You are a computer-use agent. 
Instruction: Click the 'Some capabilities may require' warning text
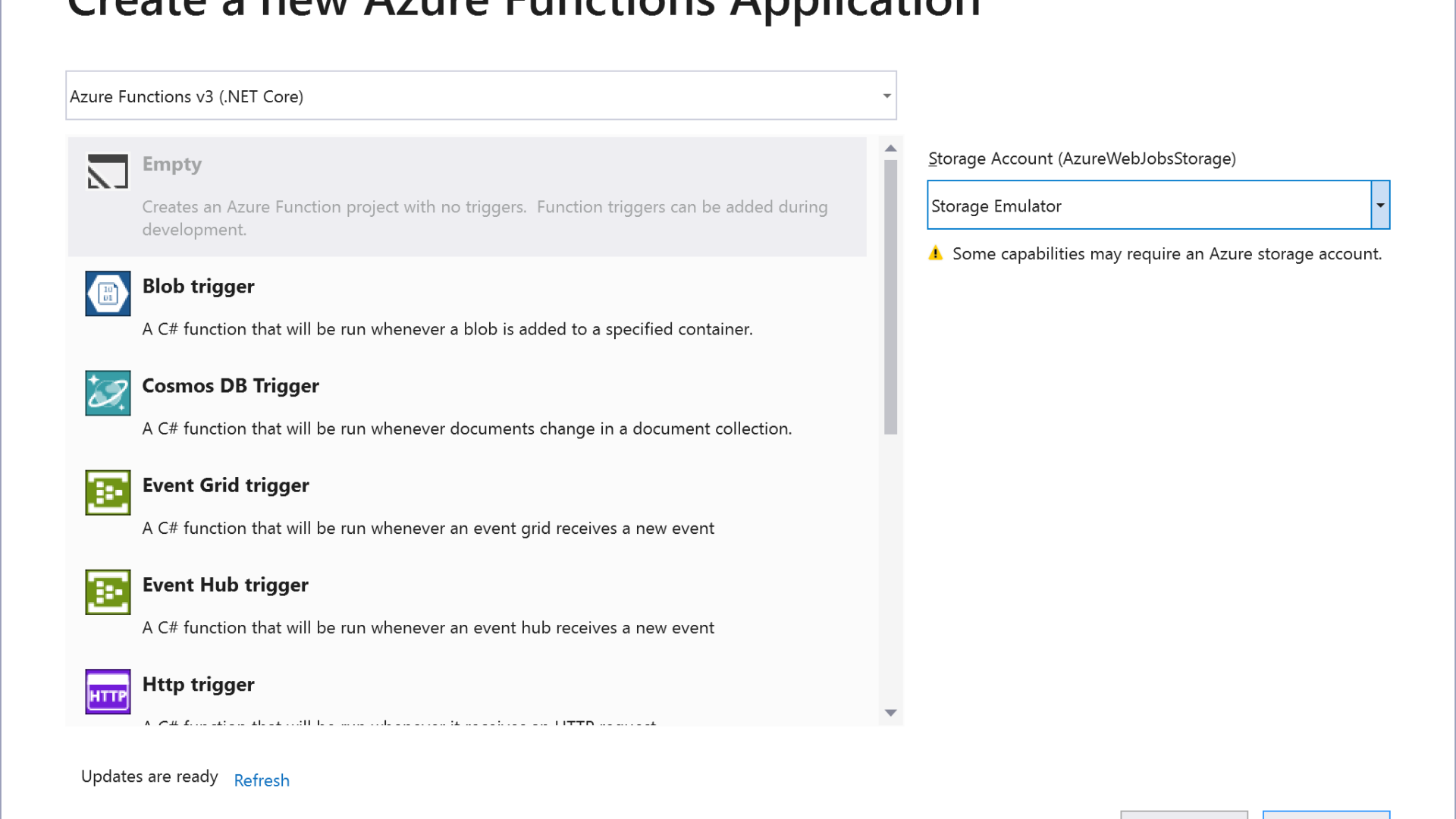(1167, 254)
